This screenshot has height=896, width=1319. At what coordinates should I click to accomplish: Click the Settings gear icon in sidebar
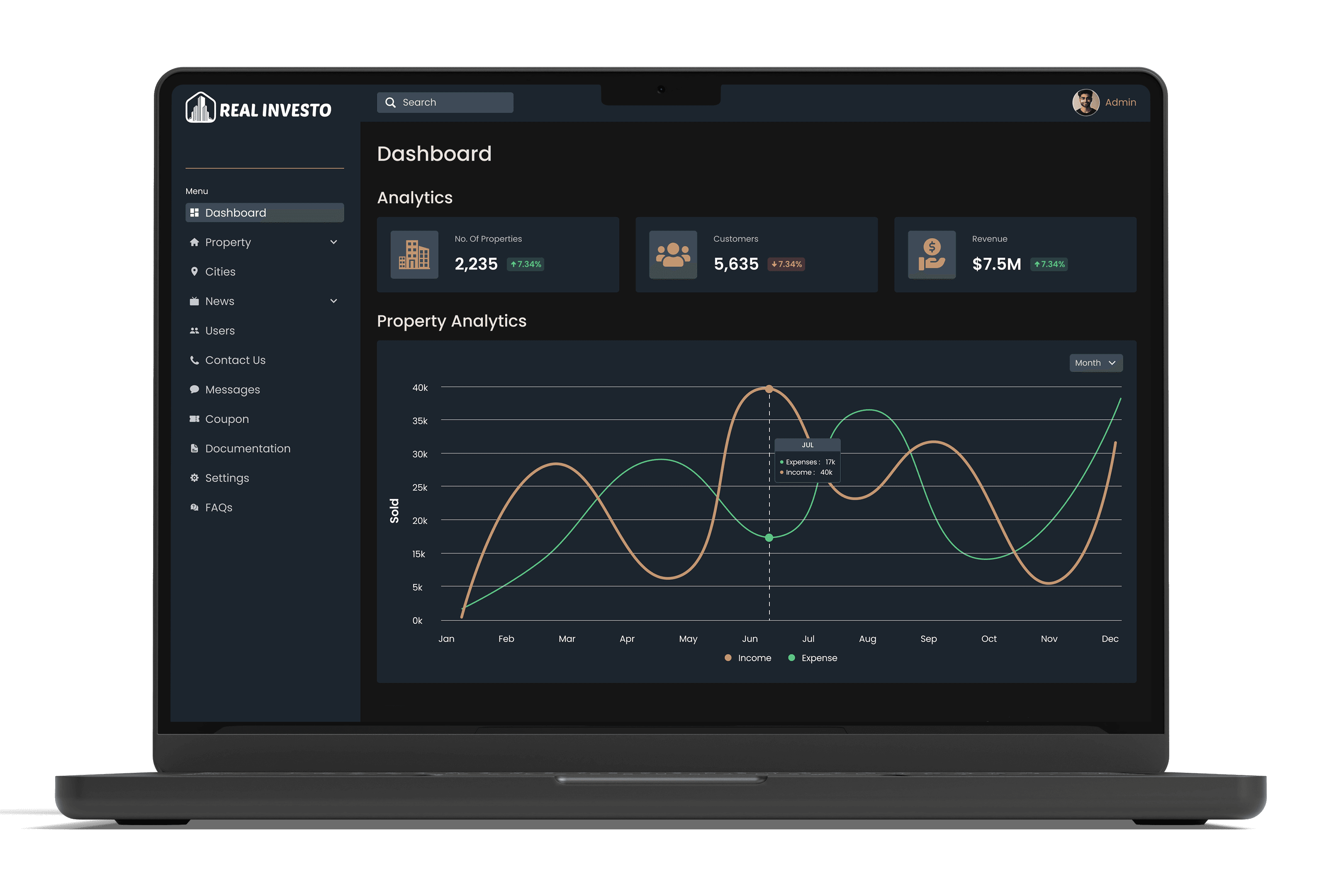[194, 478]
